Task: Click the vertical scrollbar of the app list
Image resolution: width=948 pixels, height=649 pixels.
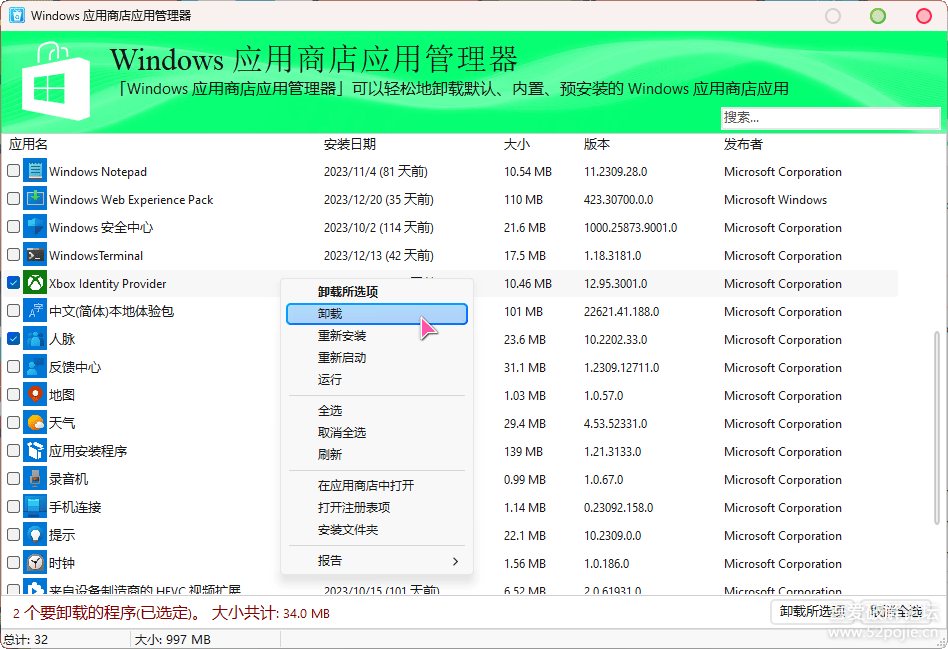Action: pos(937,427)
